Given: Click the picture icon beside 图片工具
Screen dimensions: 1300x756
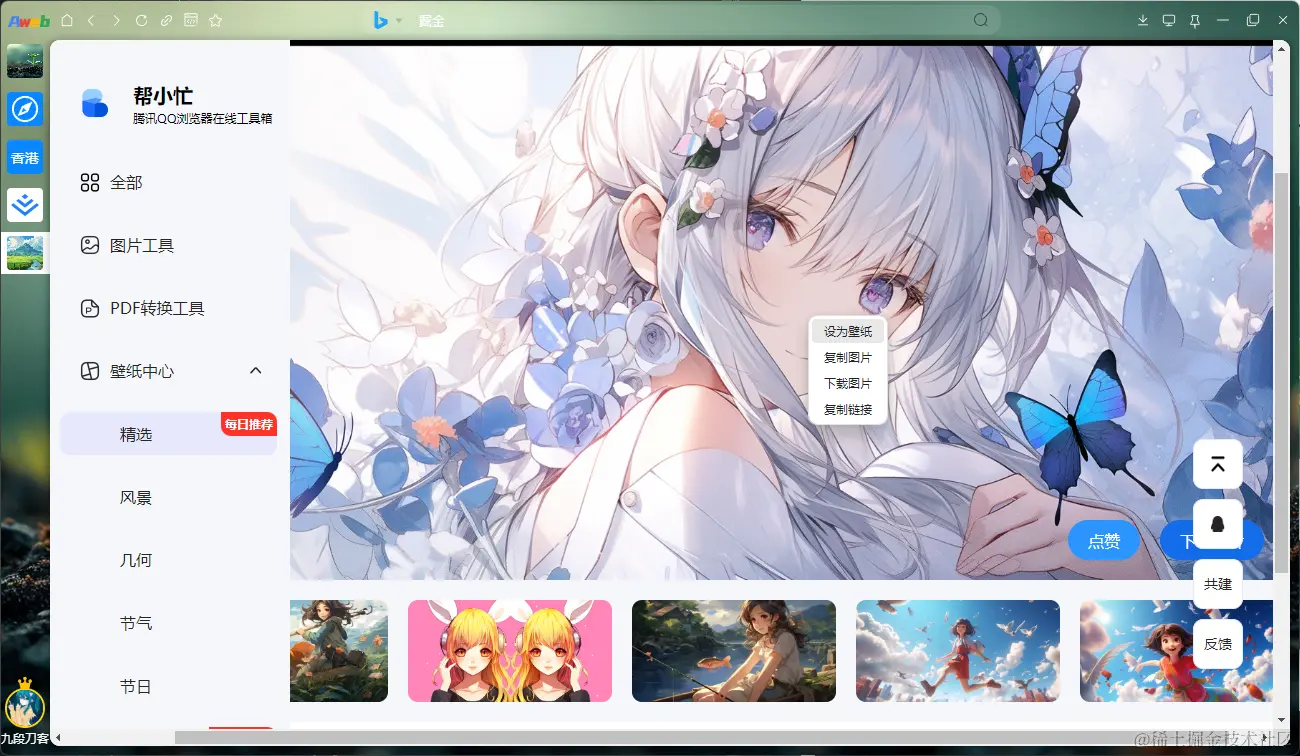Looking at the screenshot, I should click(90, 246).
